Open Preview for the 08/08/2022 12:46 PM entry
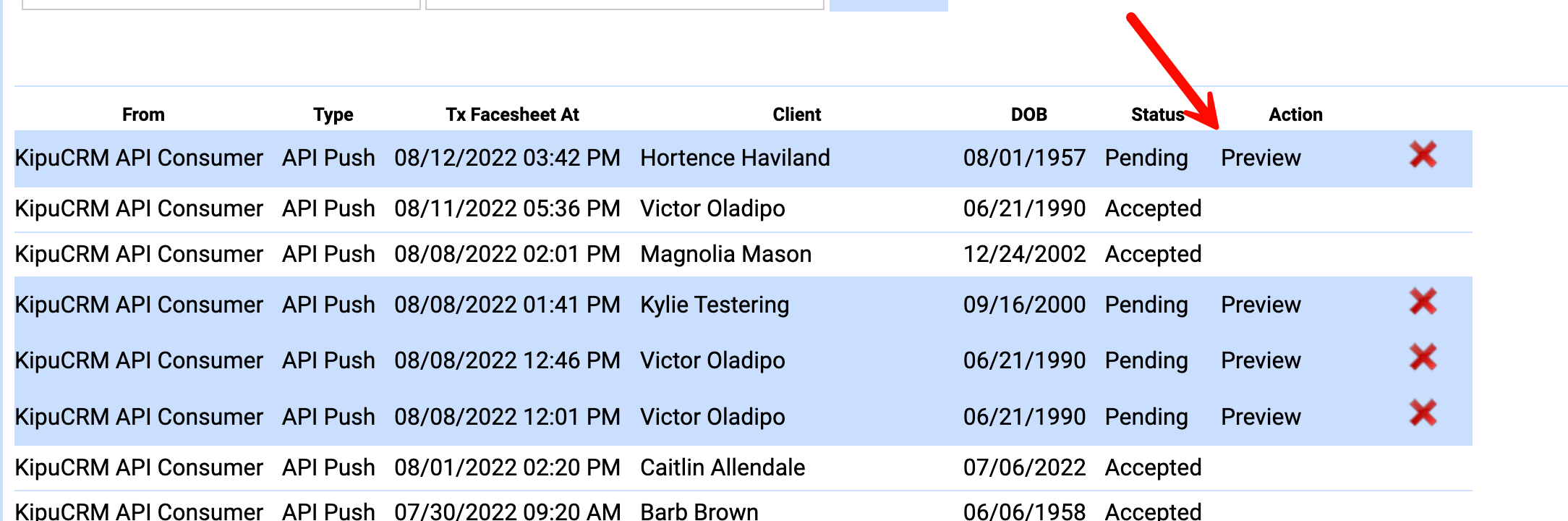Screen dimensions: 1568x521 1260,360
